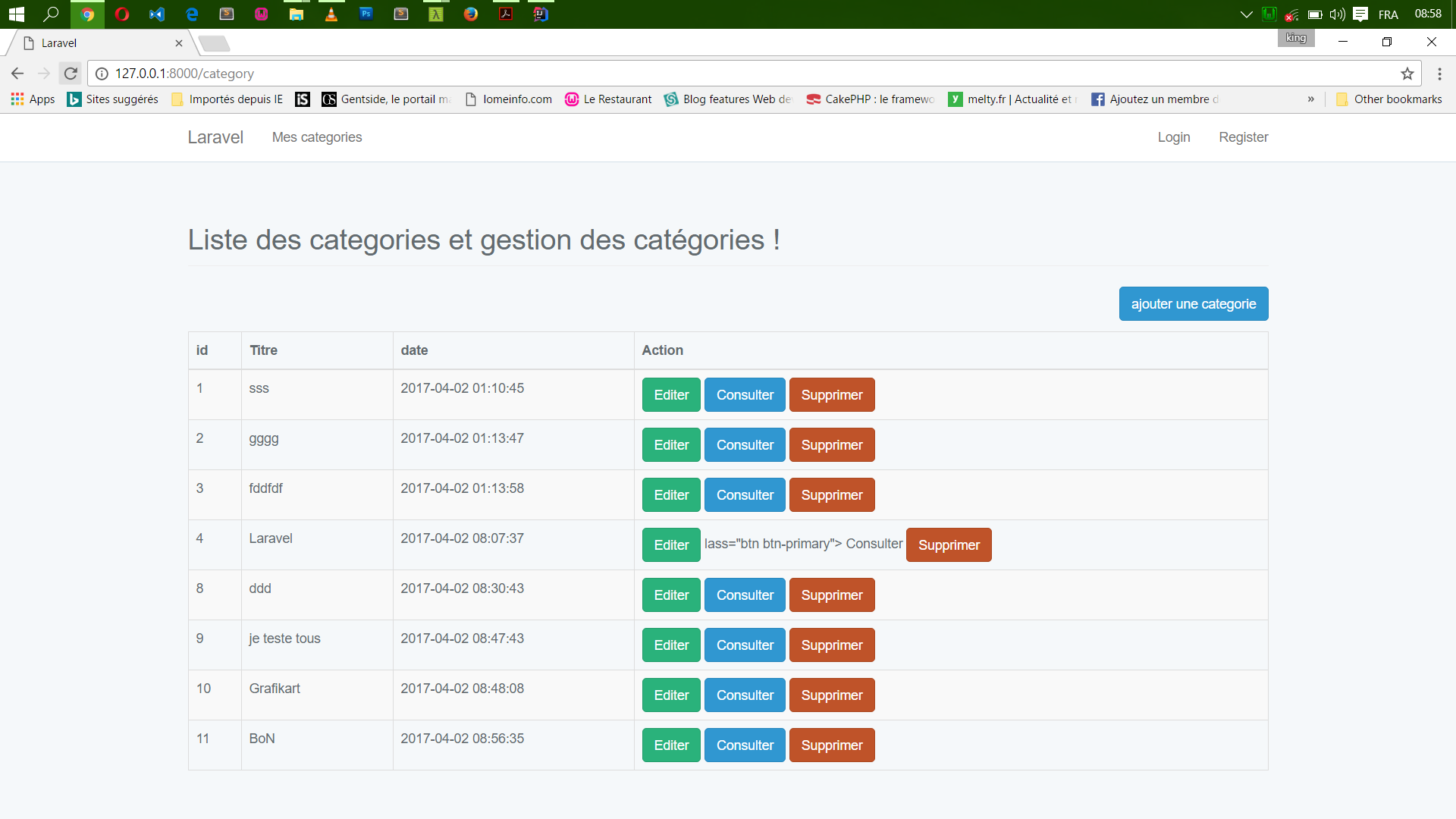Open Mes categories nav item

coord(317,137)
